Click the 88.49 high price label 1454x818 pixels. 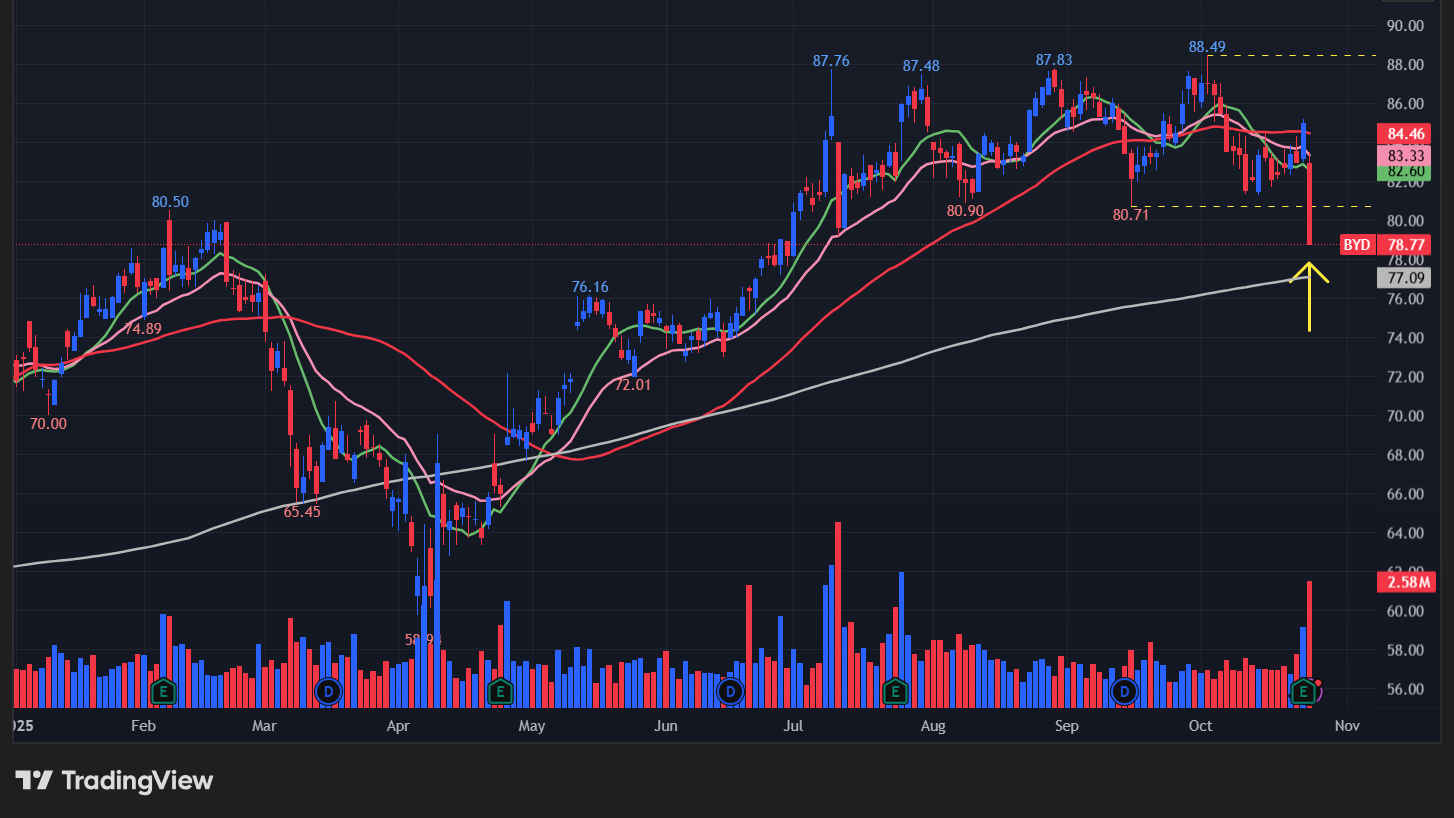pos(1206,47)
